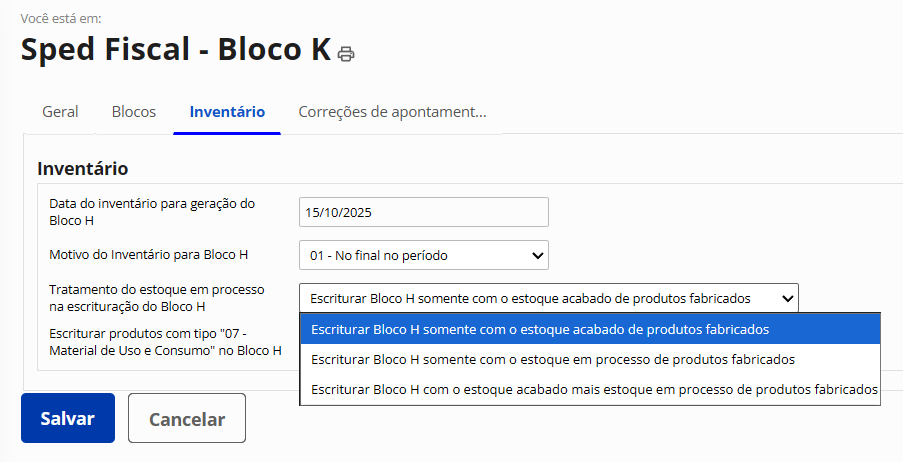Click the Cancelar button
The width and height of the screenshot is (903, 462).
(187, 418)
